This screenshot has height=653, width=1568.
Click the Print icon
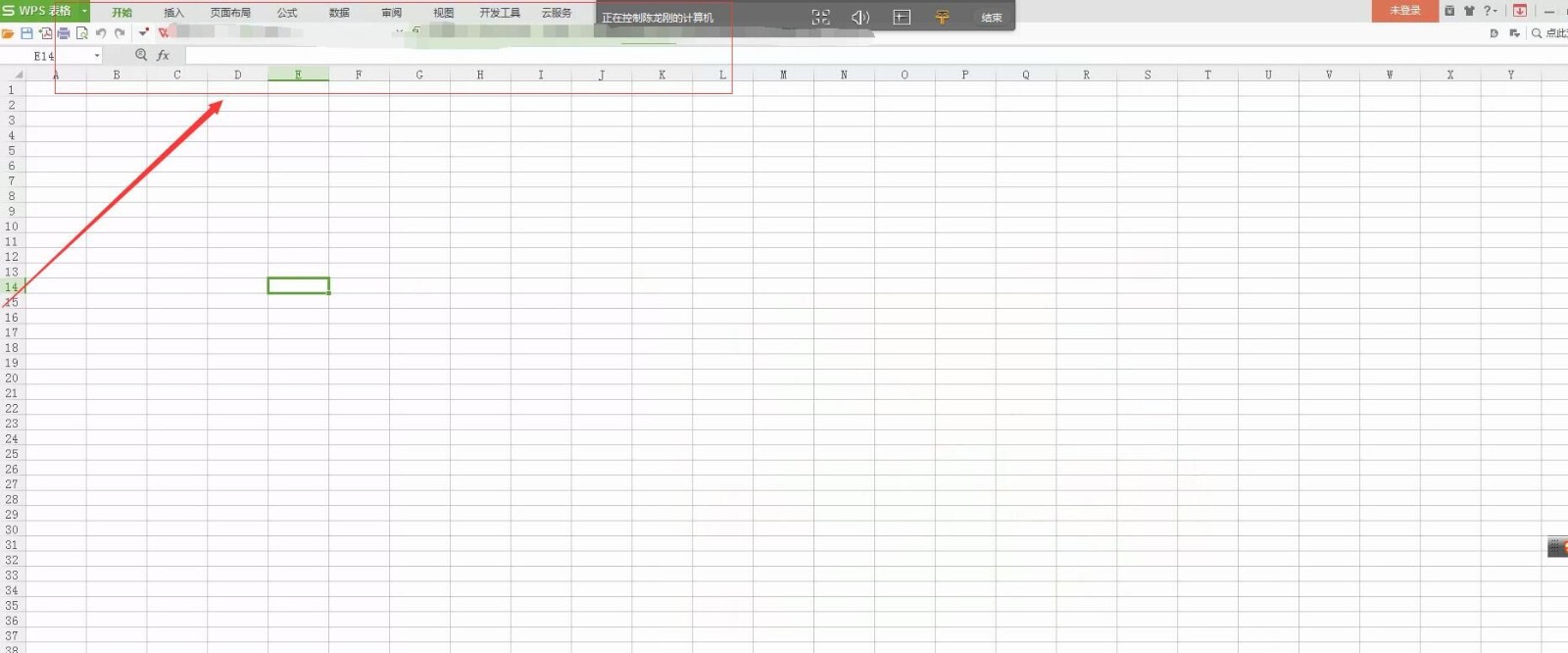point(64,33)
